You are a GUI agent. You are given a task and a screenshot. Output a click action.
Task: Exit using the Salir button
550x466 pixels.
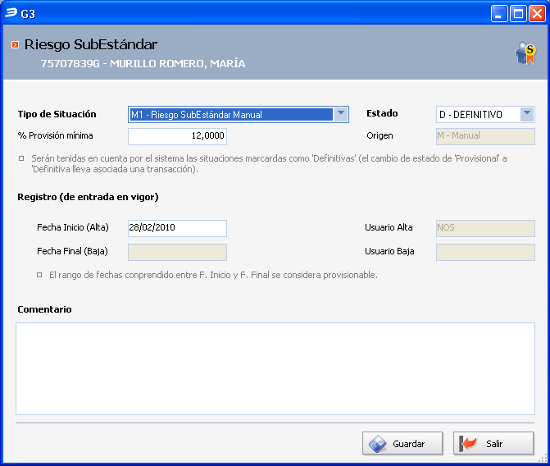click(494, 444)
